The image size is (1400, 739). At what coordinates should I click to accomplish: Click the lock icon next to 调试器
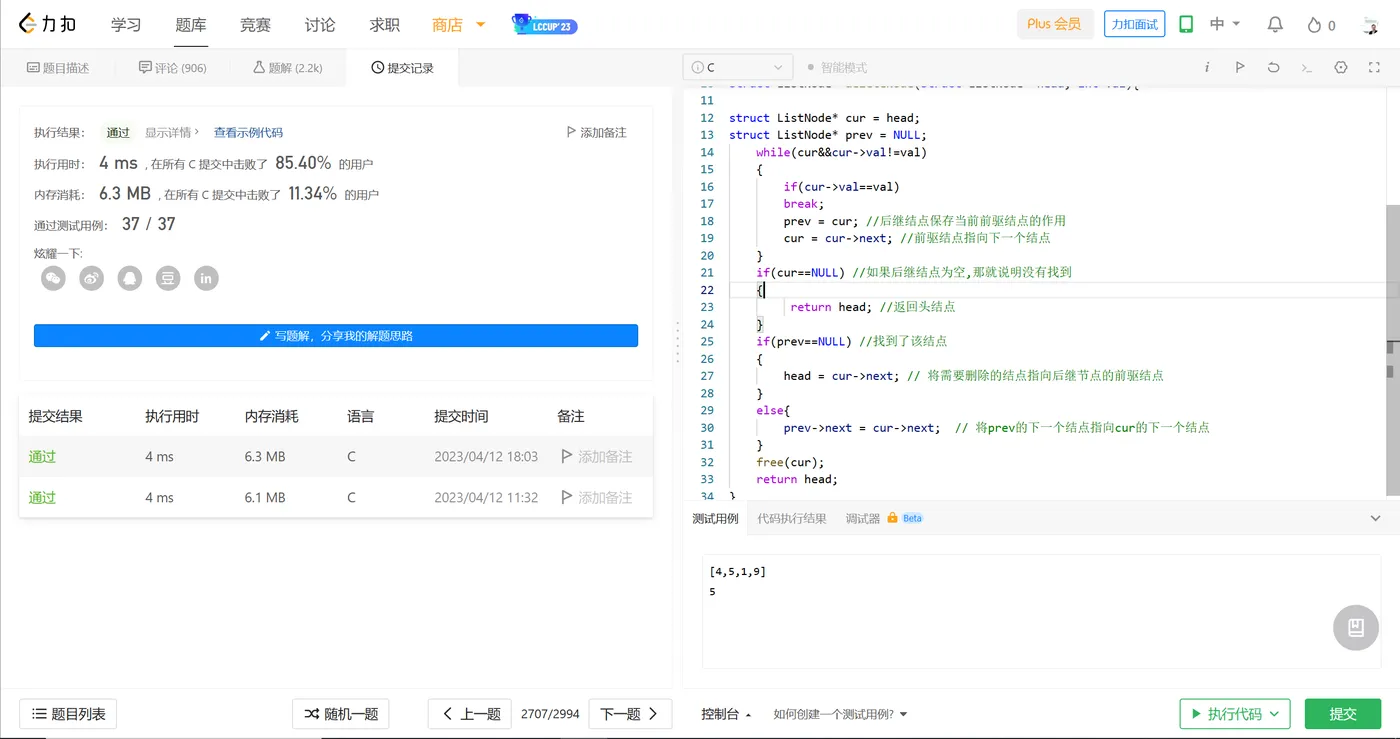click(891, 518)
